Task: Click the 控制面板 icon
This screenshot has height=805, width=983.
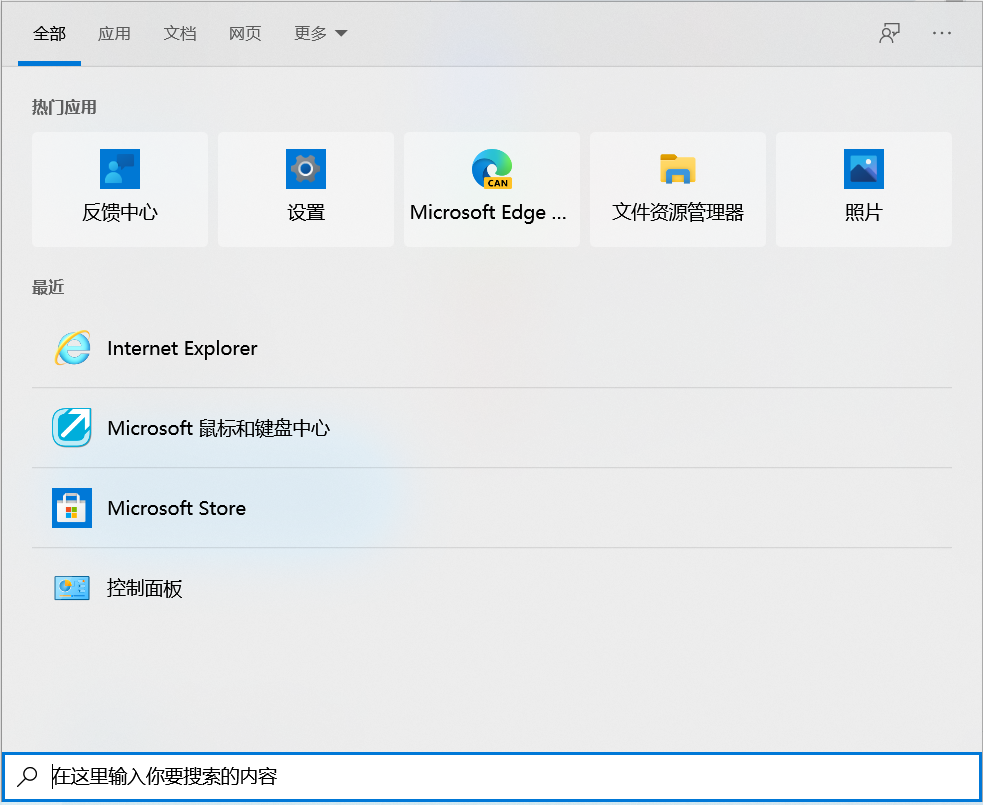Action: pos(72,588)
